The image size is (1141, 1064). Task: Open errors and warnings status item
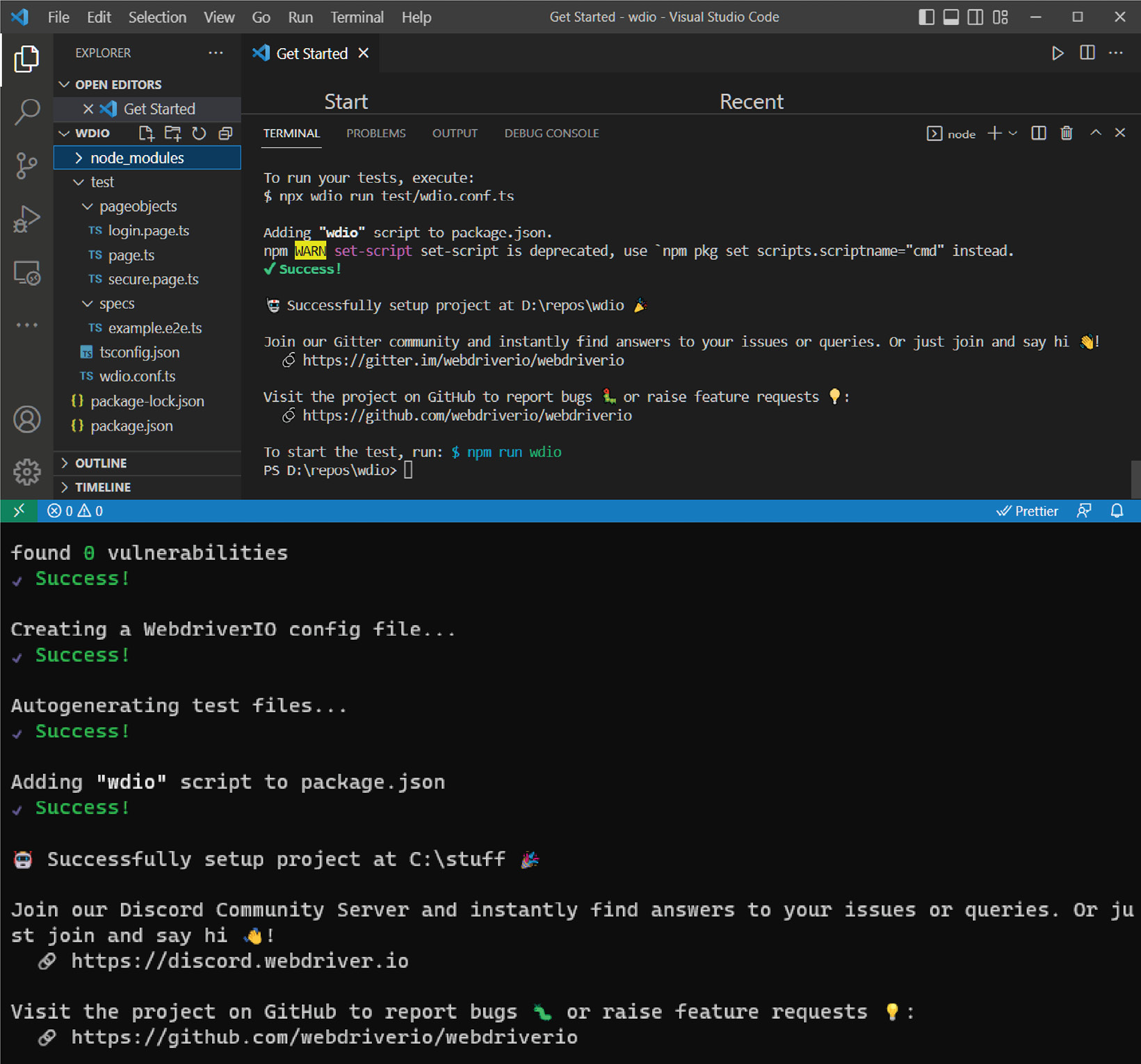click(x=75, y=511)
